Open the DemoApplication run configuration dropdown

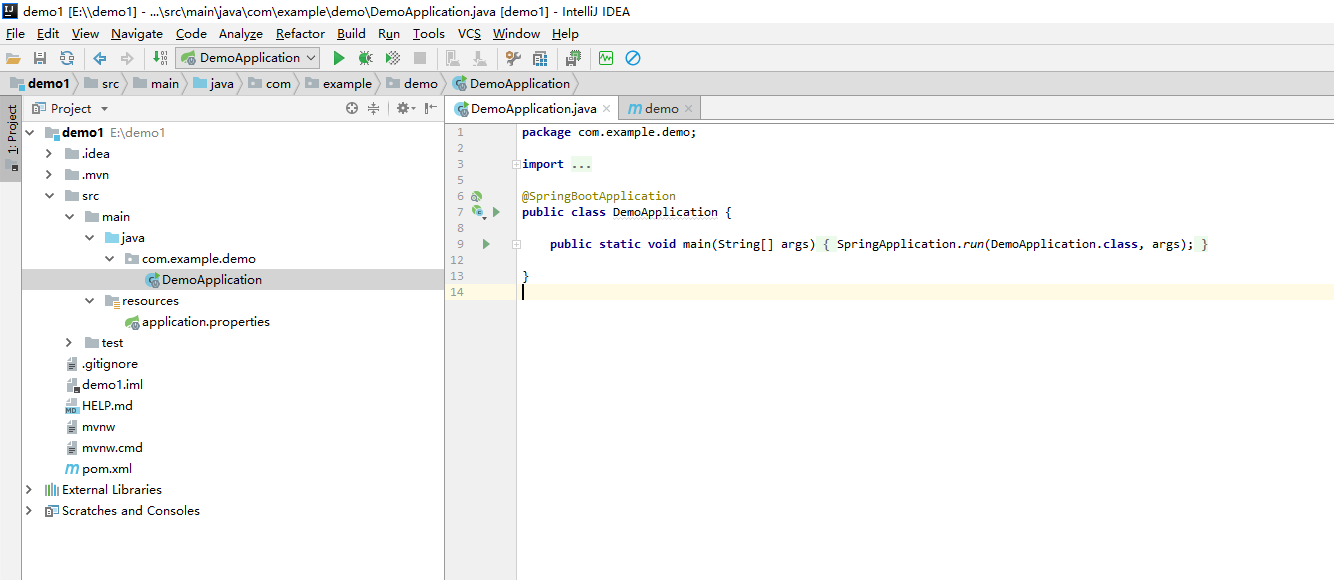pos(247,58)
